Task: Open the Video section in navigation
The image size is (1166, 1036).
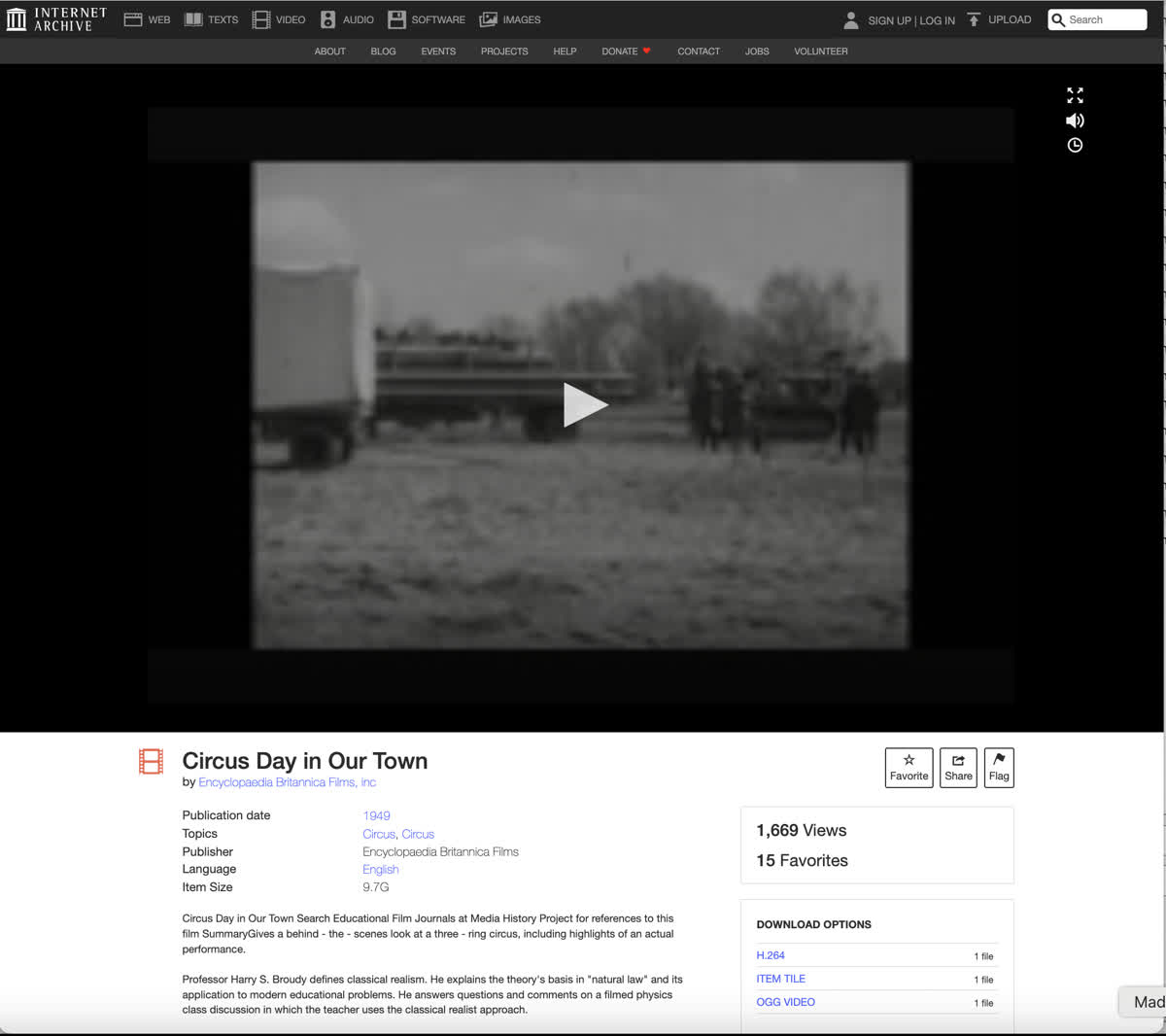Action: point(279,19)
